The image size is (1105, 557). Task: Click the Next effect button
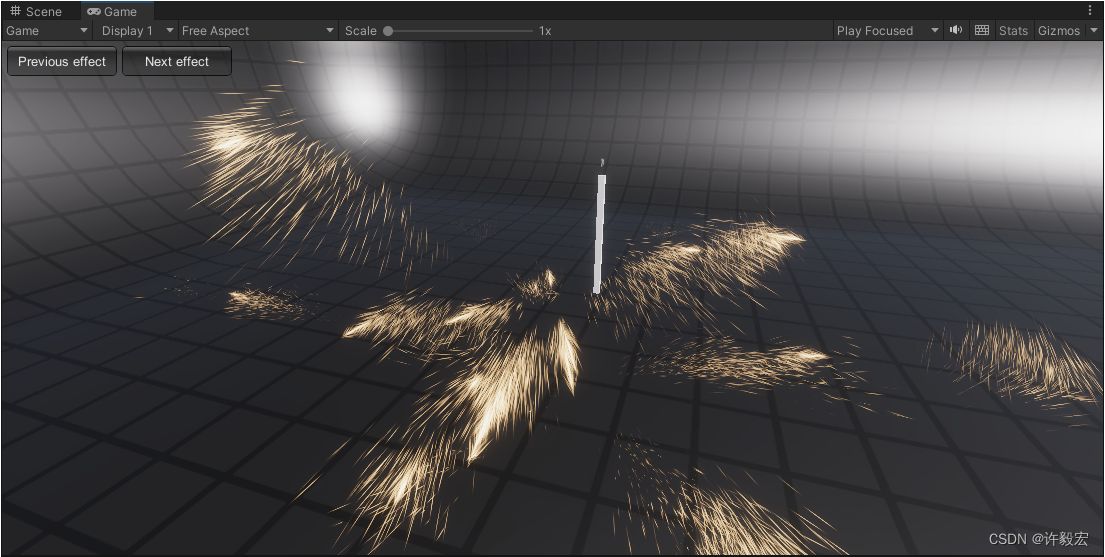coord(177,61)
